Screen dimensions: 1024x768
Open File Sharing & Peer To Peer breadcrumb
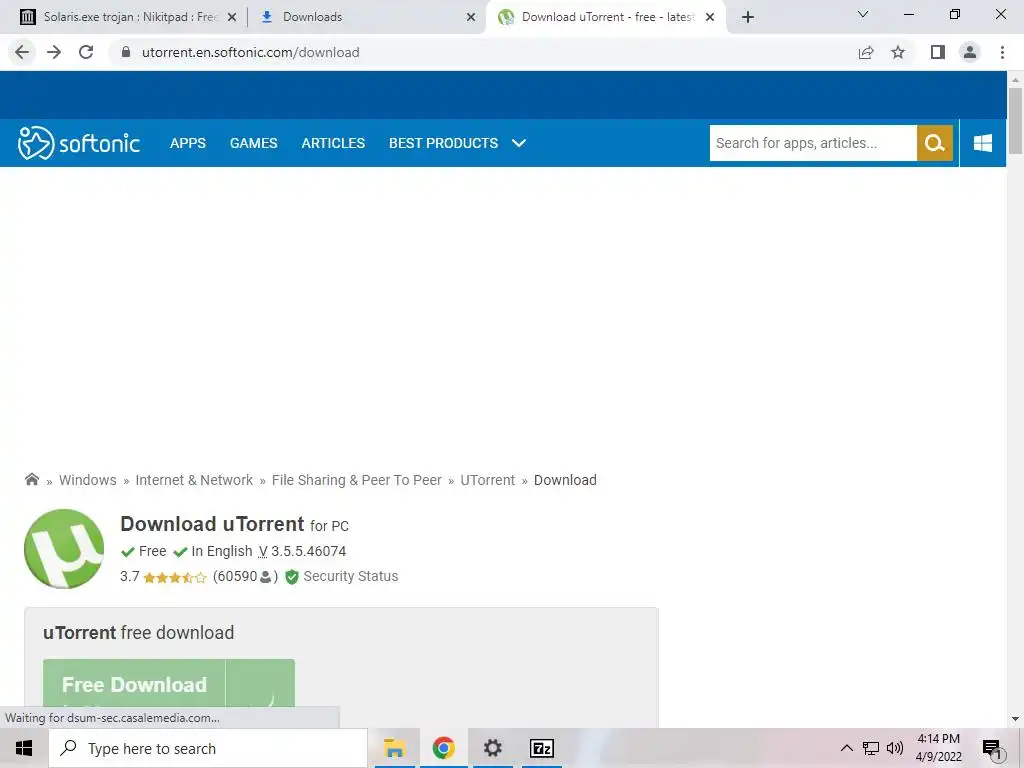click(x=357, y=480)
